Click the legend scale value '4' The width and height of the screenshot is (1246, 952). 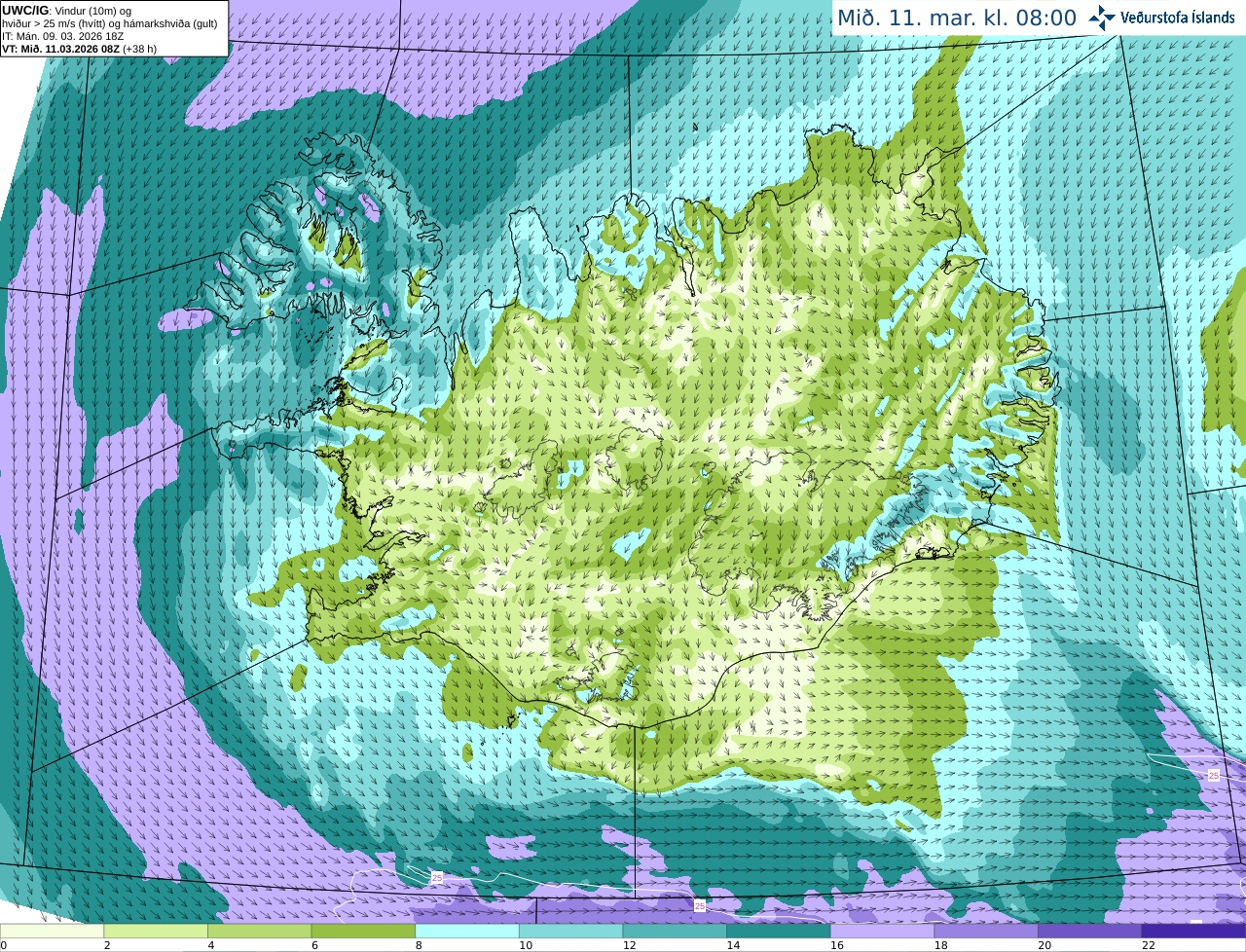[211, 945]
